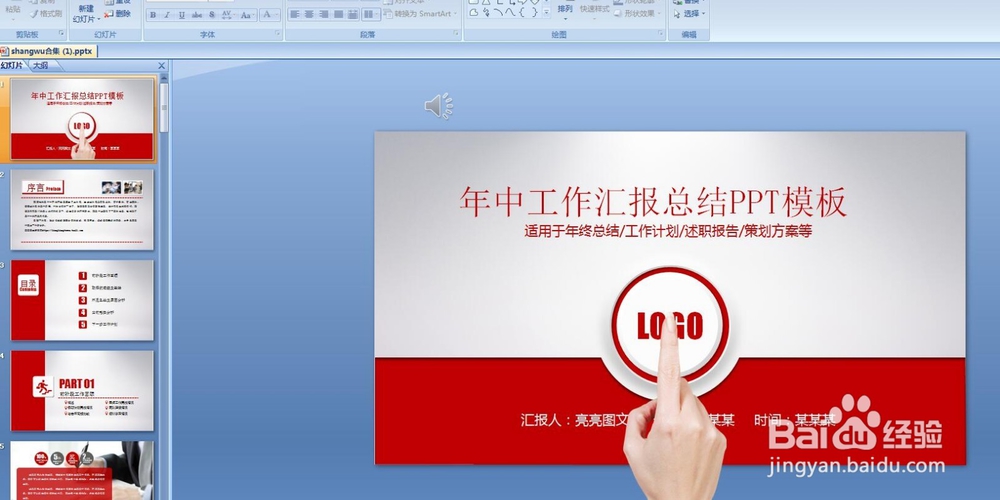The width and height of the screenshot is (1000, 500).
Task: Toggle bold formatting in the font group
Action: click(153, 15)
